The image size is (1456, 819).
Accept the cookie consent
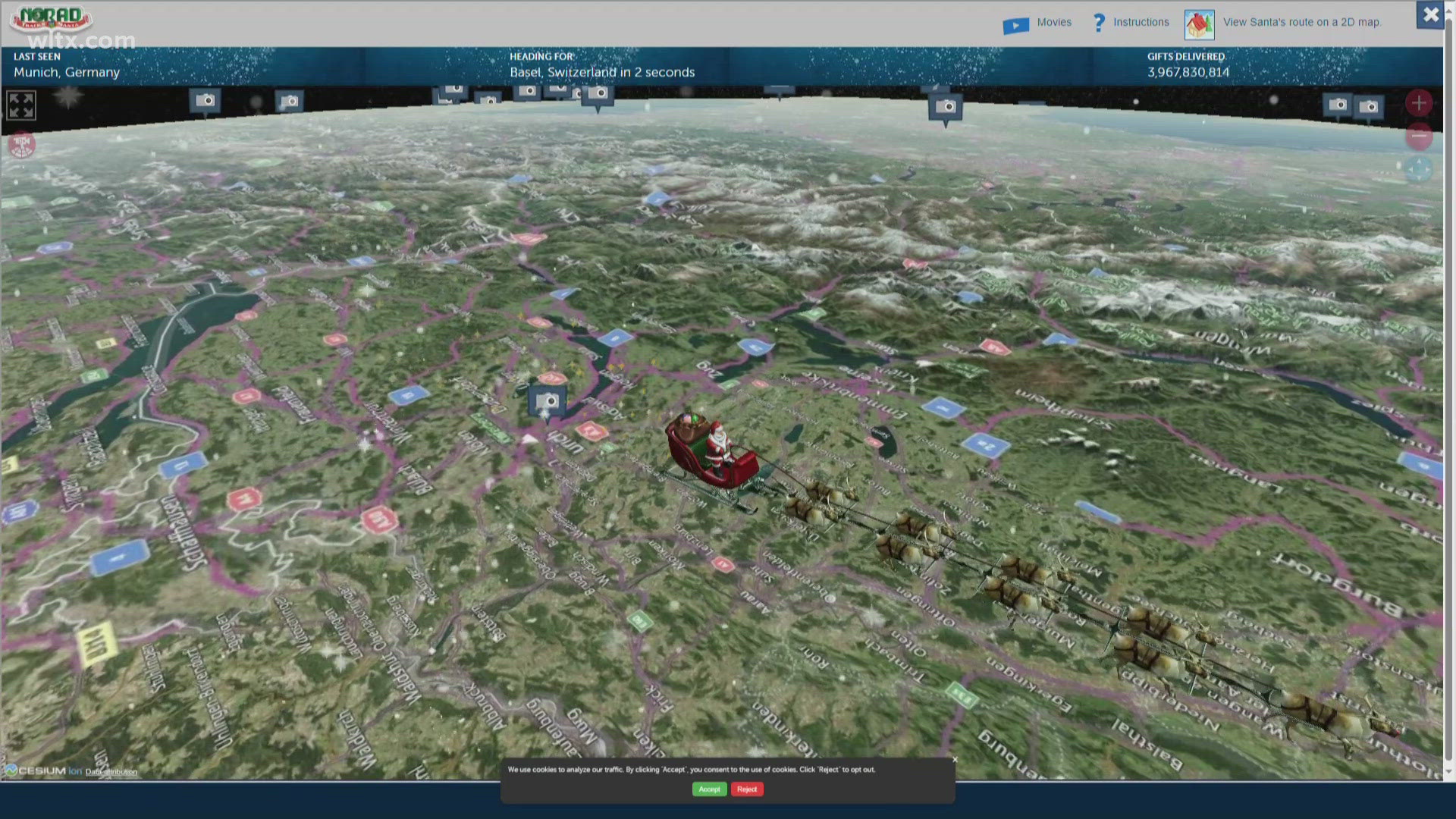tap(709, 789)
